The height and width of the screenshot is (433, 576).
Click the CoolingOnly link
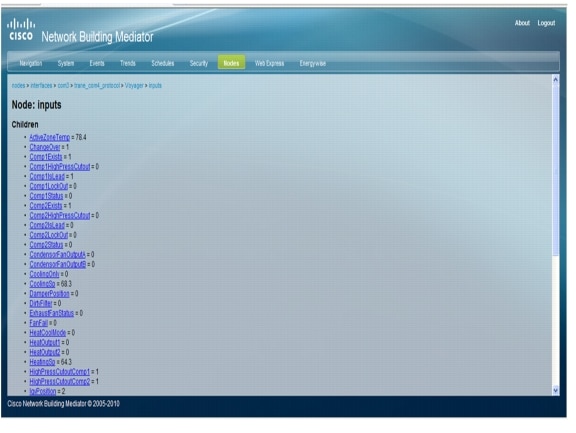(44, 274)
